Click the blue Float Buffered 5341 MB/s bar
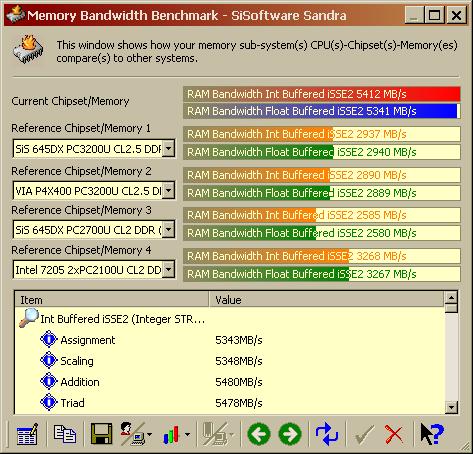The image size is (473, 454). (322, 111)
